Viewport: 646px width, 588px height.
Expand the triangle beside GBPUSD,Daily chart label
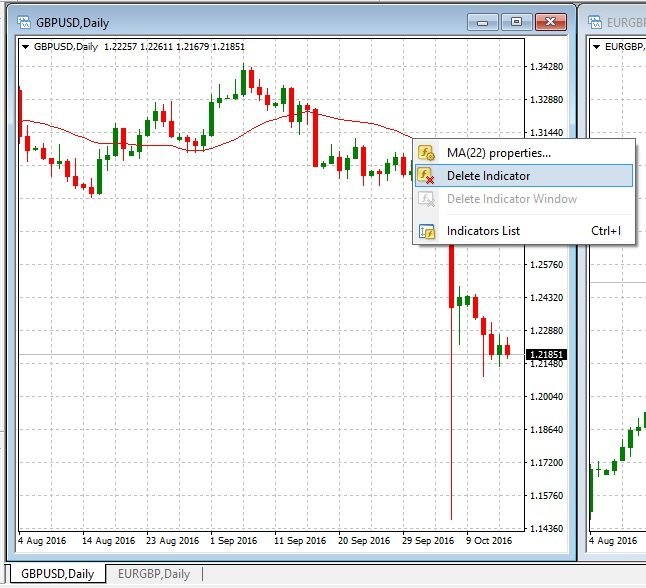tap(26, 46)
